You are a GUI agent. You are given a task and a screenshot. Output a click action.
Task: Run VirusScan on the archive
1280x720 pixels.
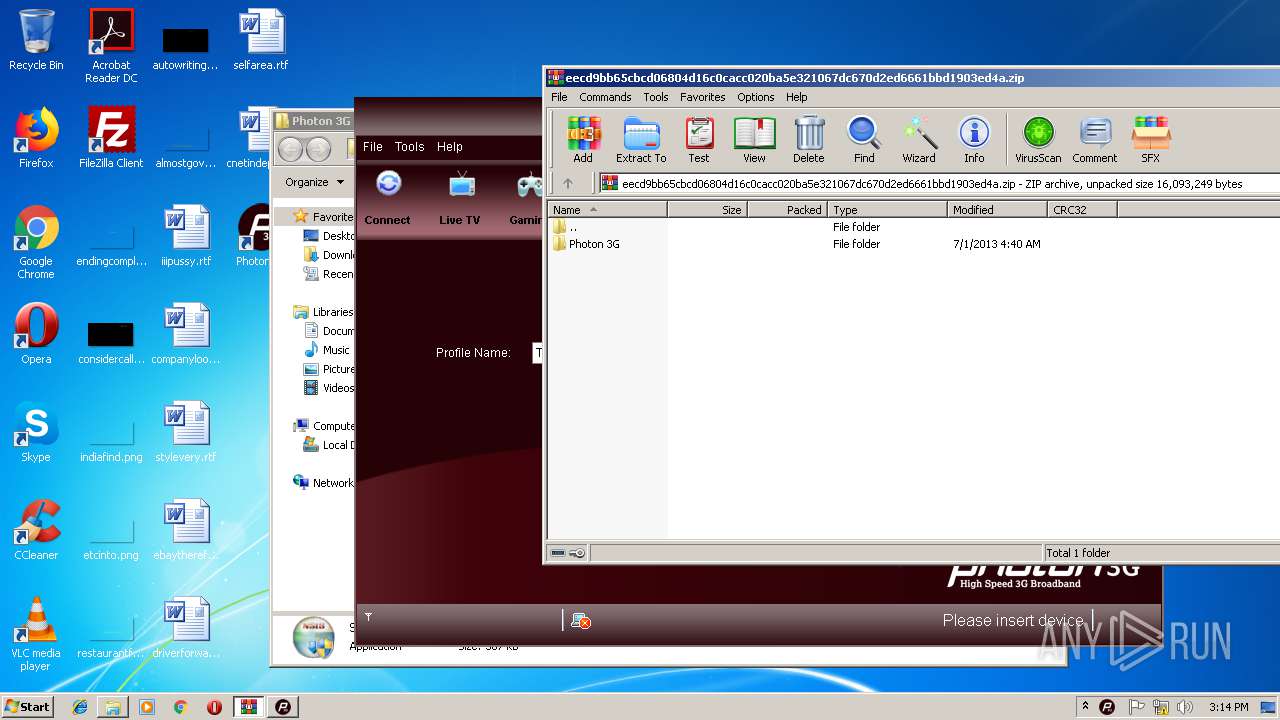click(x=1038, y=139)
